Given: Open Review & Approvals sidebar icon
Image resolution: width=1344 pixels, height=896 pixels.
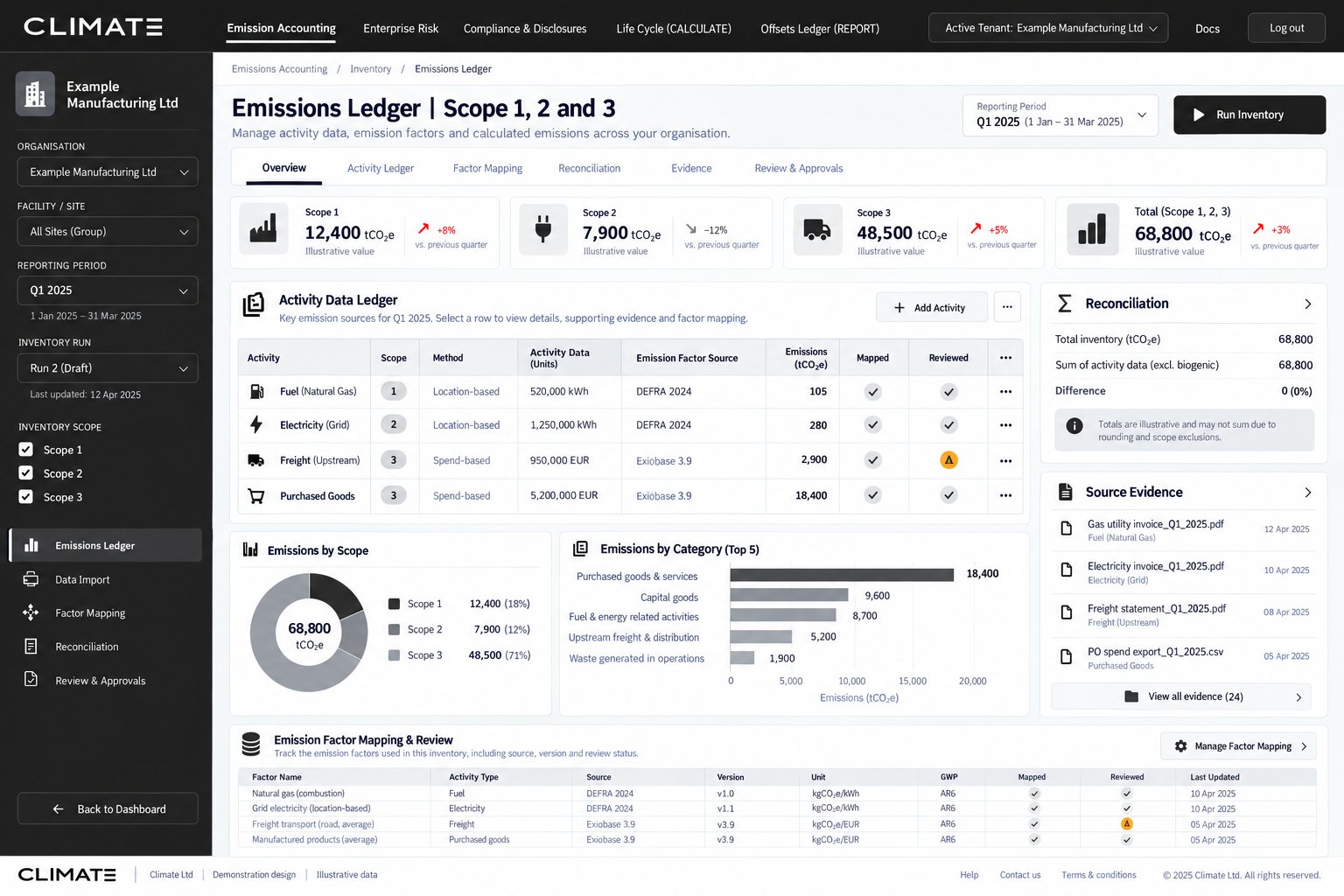Looking at the screenshot, I should [31, 680].
